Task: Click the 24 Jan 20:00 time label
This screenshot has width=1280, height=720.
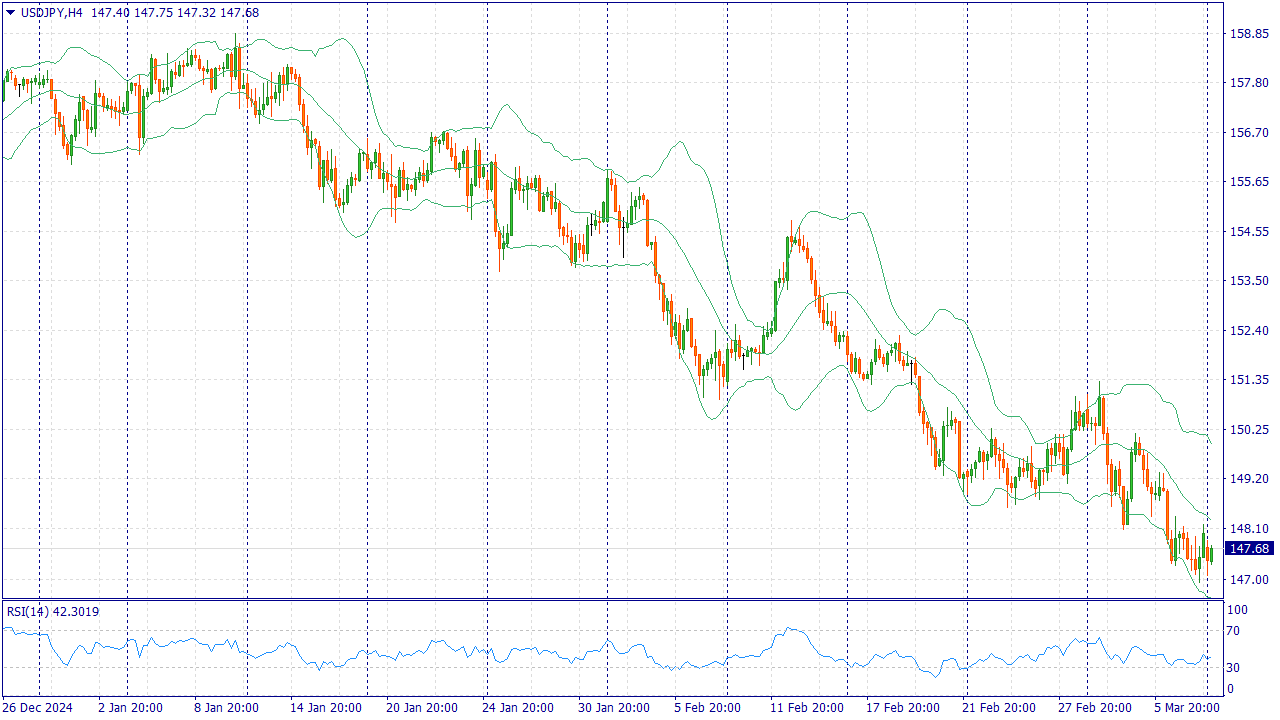Action: [516, 708]
